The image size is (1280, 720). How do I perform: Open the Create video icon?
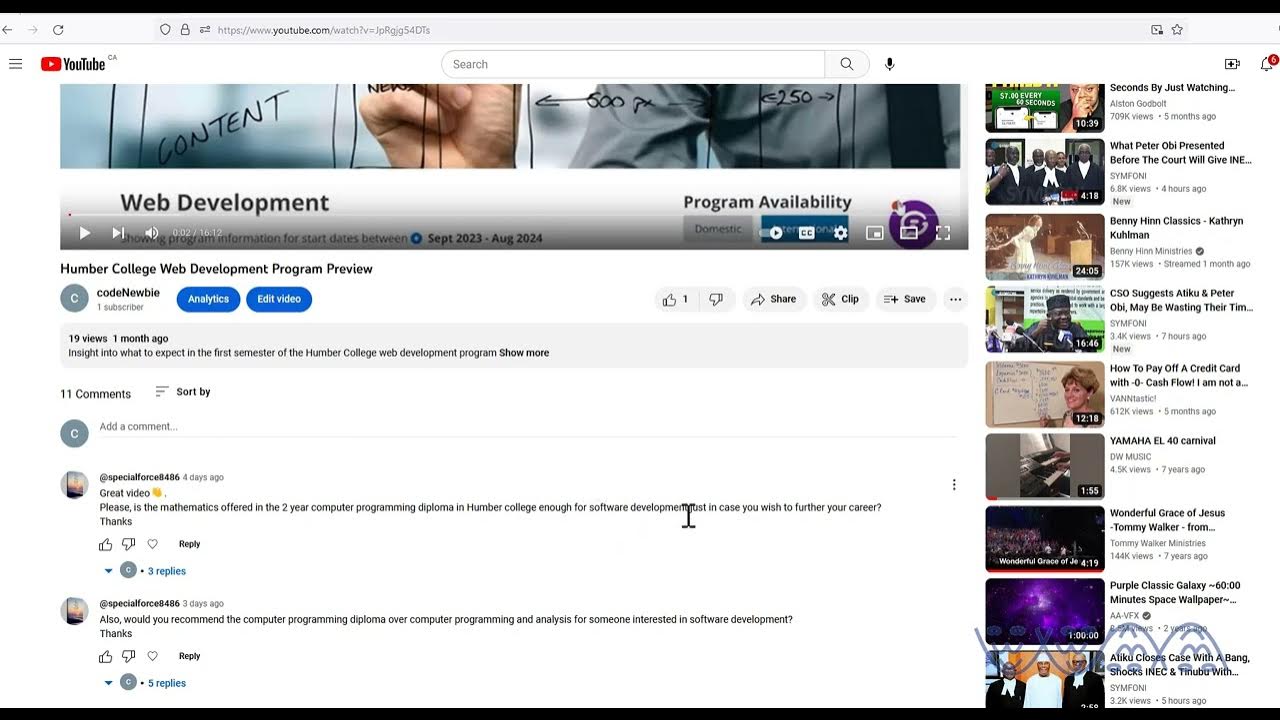1232,64
